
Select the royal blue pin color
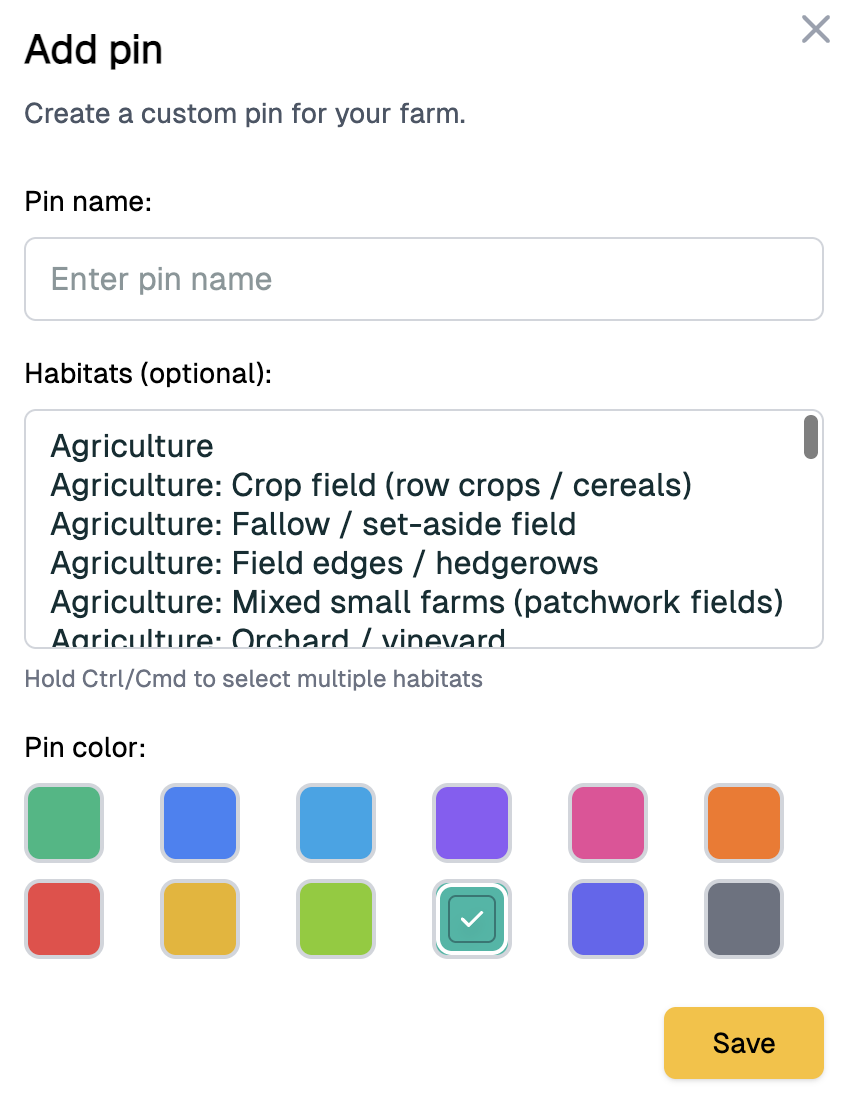[200, 823]
